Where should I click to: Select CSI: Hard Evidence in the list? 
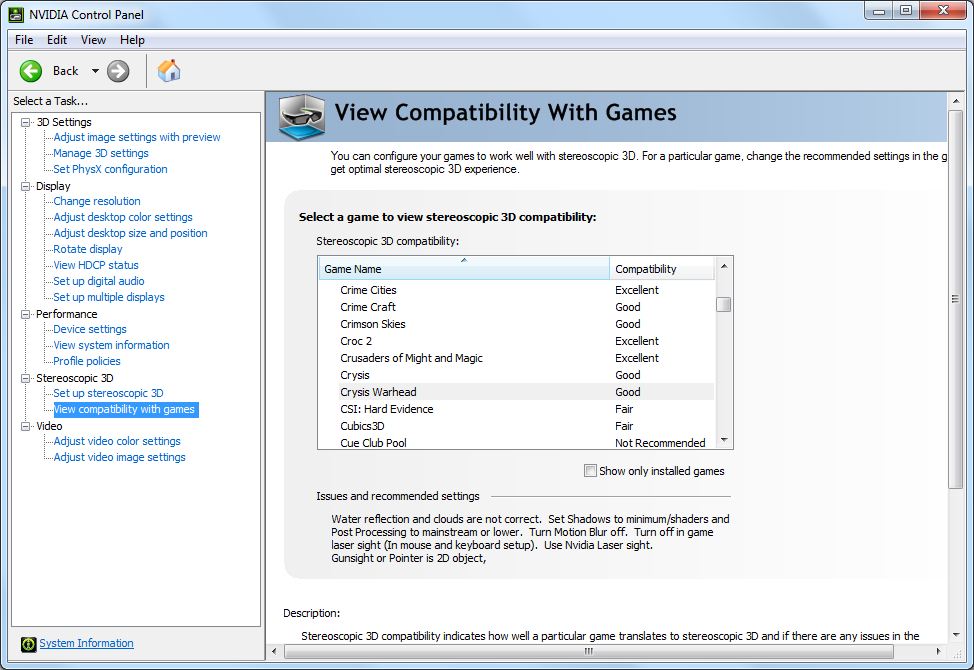516,409
